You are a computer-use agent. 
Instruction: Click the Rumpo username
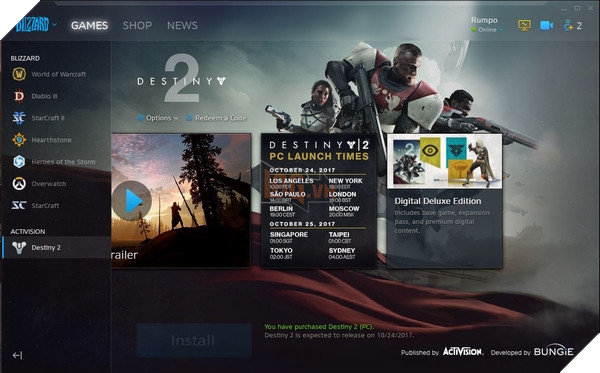[484, 20]
